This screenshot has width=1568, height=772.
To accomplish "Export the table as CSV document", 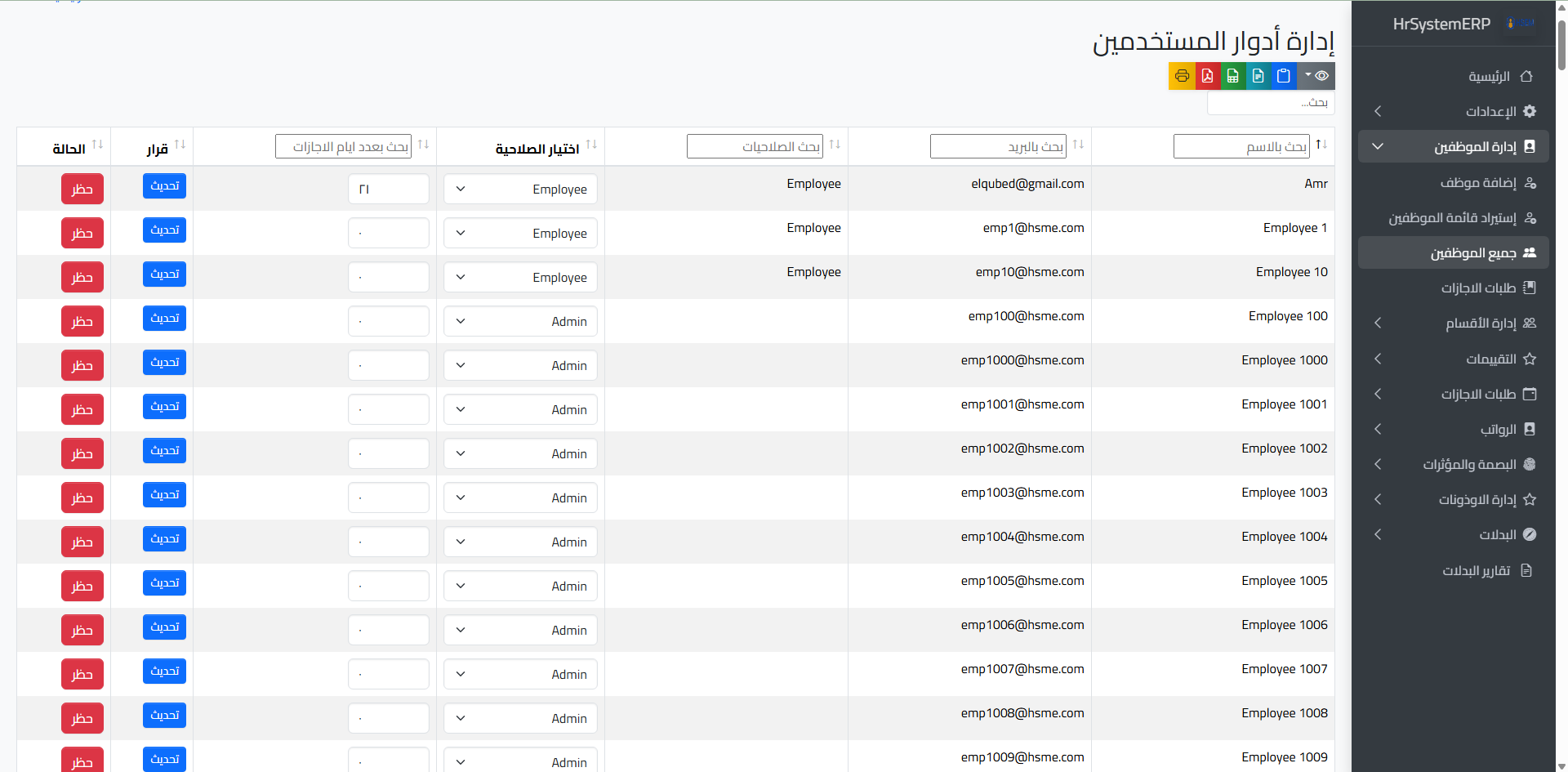I will pos(1258,76).
